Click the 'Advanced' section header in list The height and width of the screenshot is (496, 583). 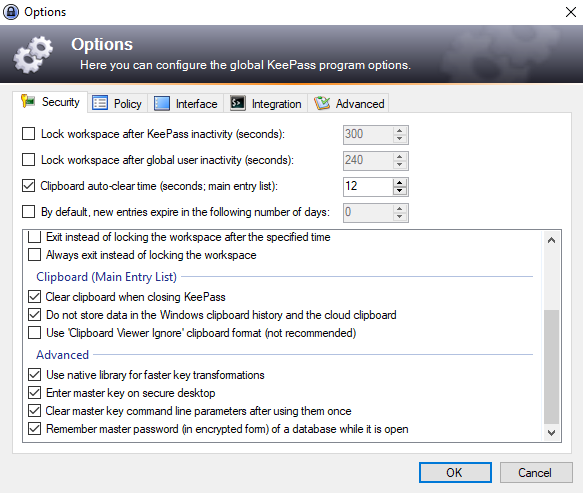62,355
